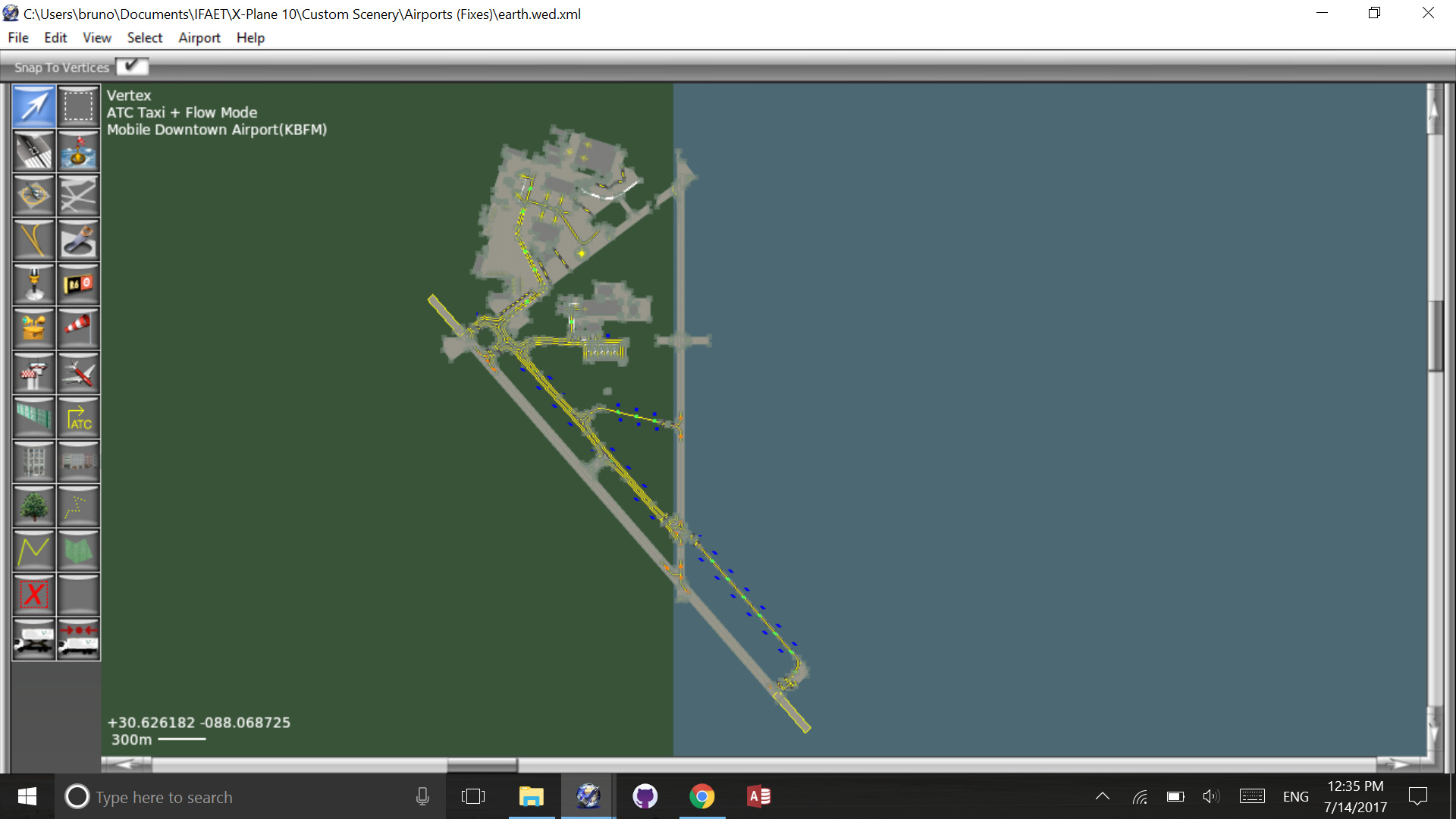
Task: Click the vertical scrollbar thumb
Action: pos(1435,336)
